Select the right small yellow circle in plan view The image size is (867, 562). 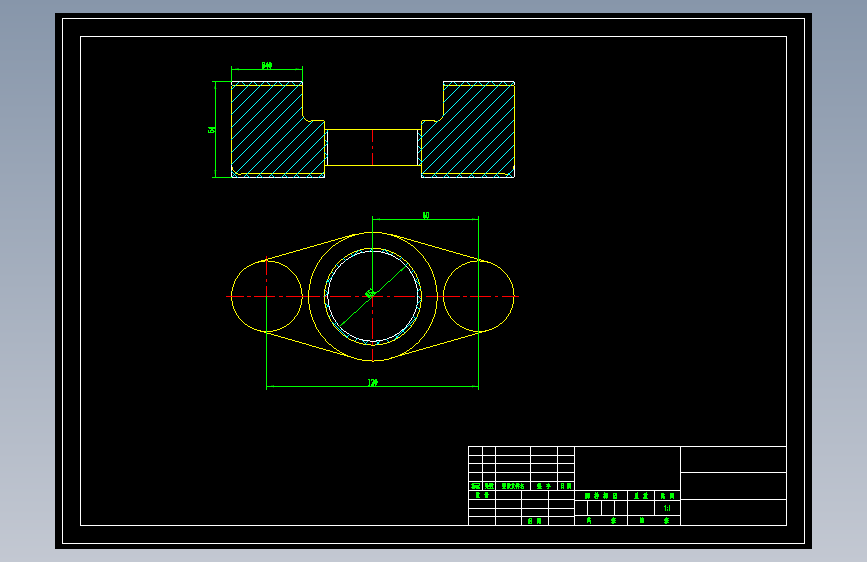click(478, 296)
